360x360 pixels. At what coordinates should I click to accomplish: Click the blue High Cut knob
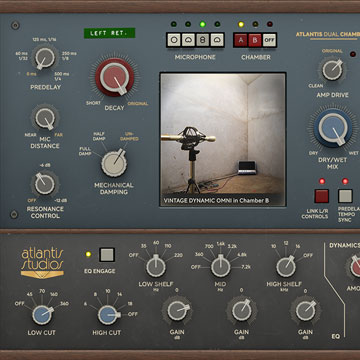(108, 315)
